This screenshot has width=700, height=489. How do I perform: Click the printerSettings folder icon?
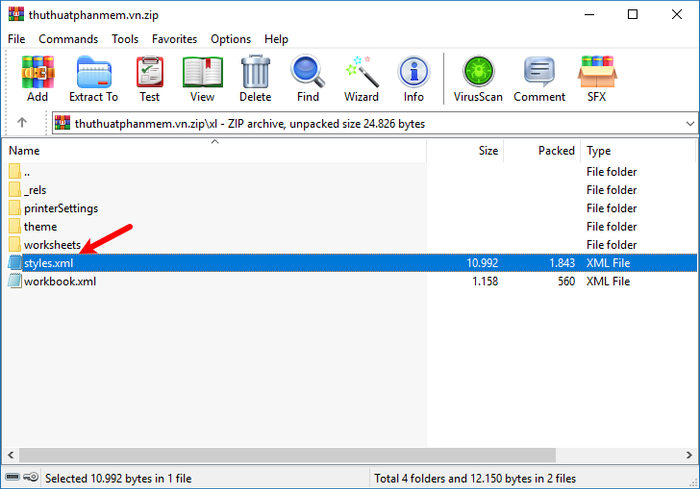coord(15,208)
